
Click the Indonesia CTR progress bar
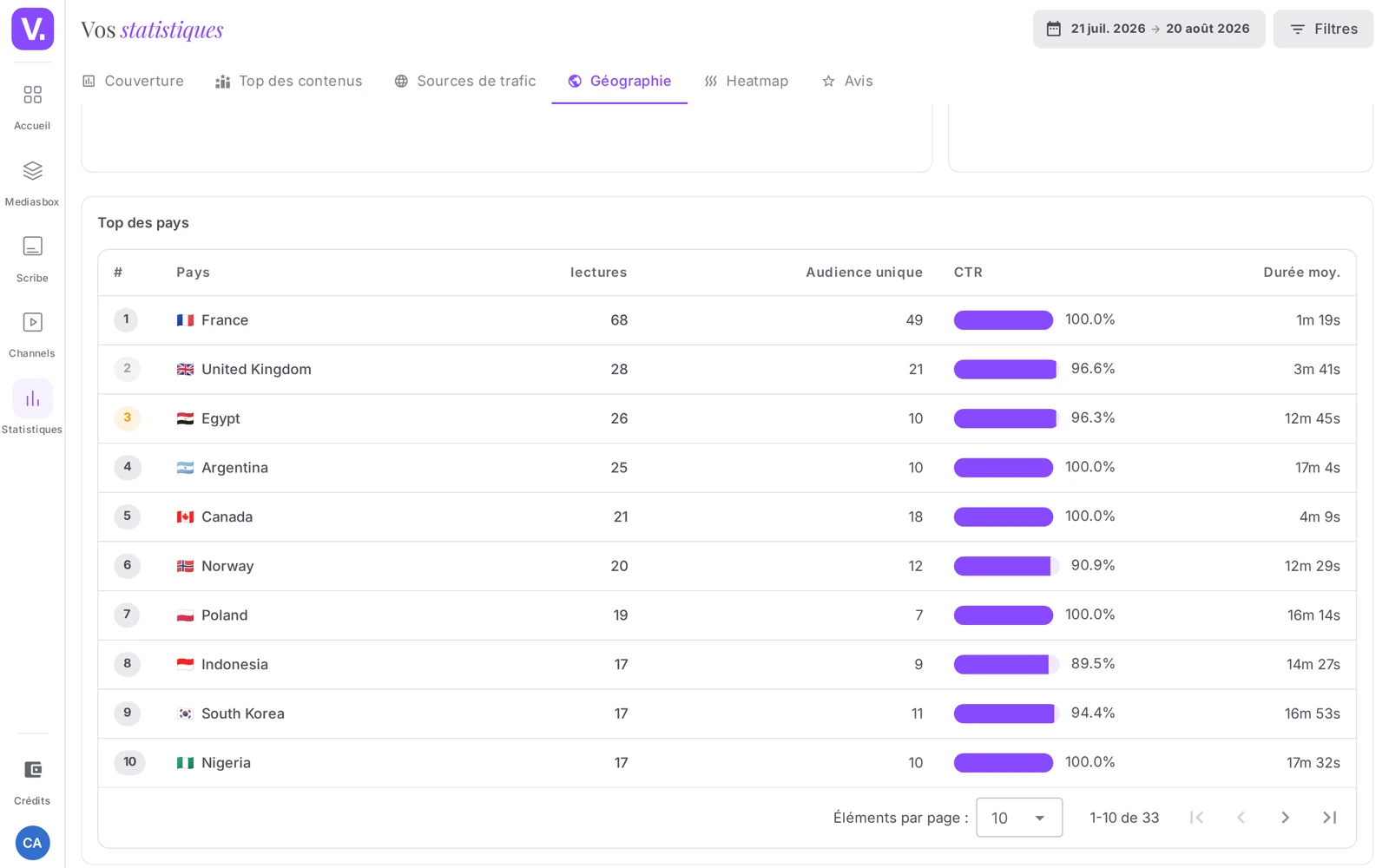click(x=1006, y=665)
